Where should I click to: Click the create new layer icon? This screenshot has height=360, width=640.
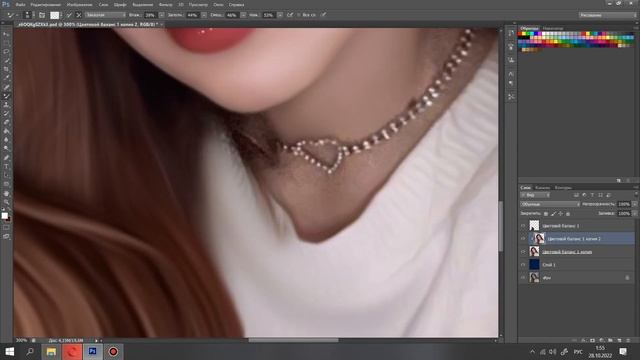619,340
